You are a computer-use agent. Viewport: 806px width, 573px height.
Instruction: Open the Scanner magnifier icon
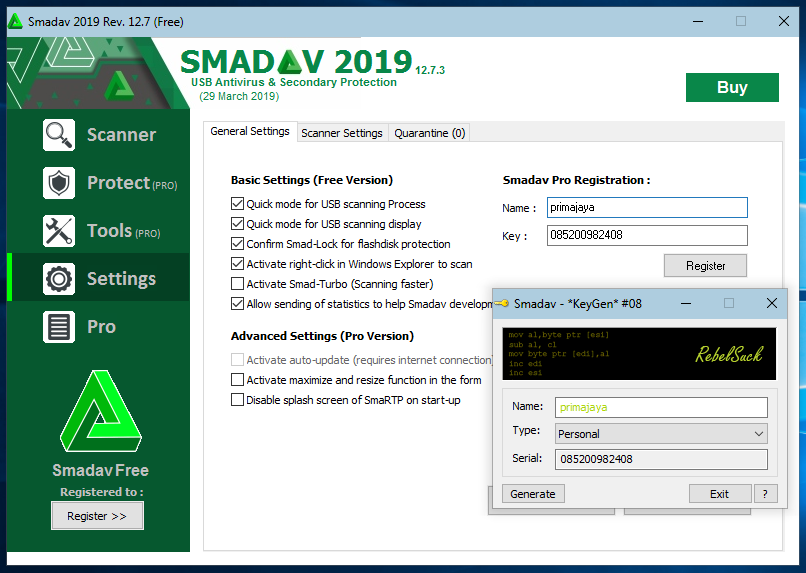point(59,135)
